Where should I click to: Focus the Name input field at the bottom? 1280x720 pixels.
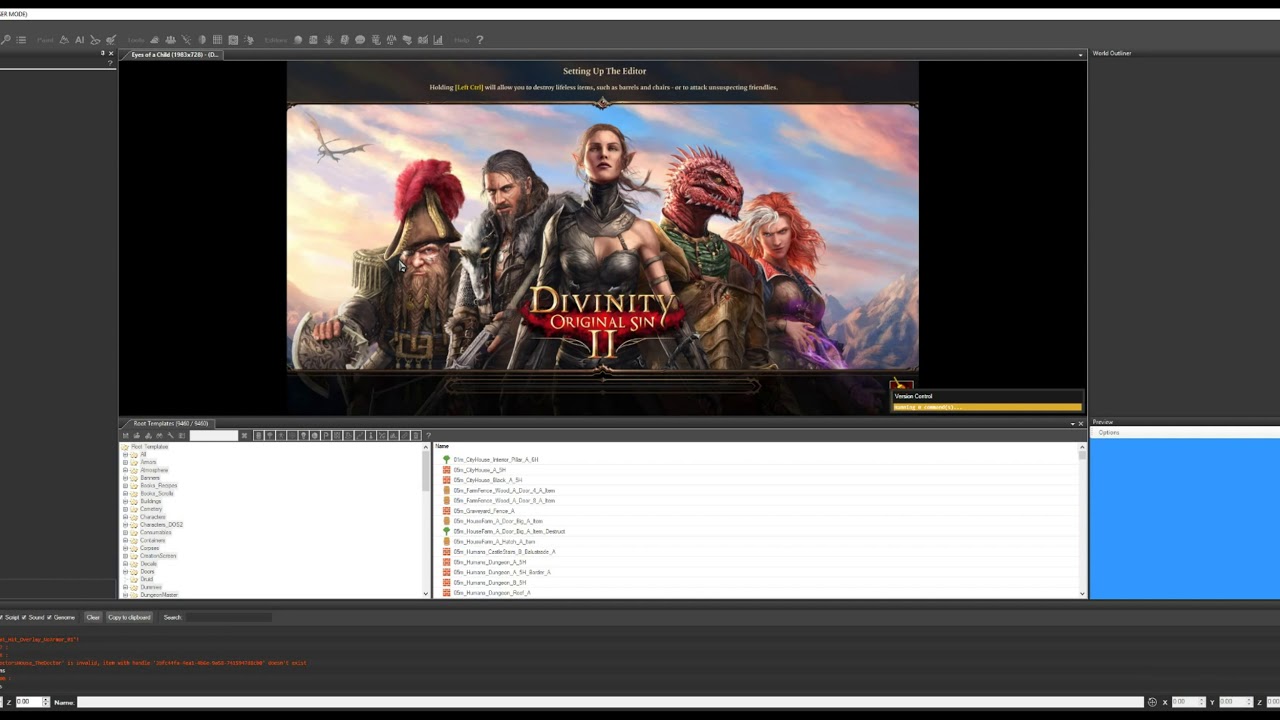tap(610, 702)
